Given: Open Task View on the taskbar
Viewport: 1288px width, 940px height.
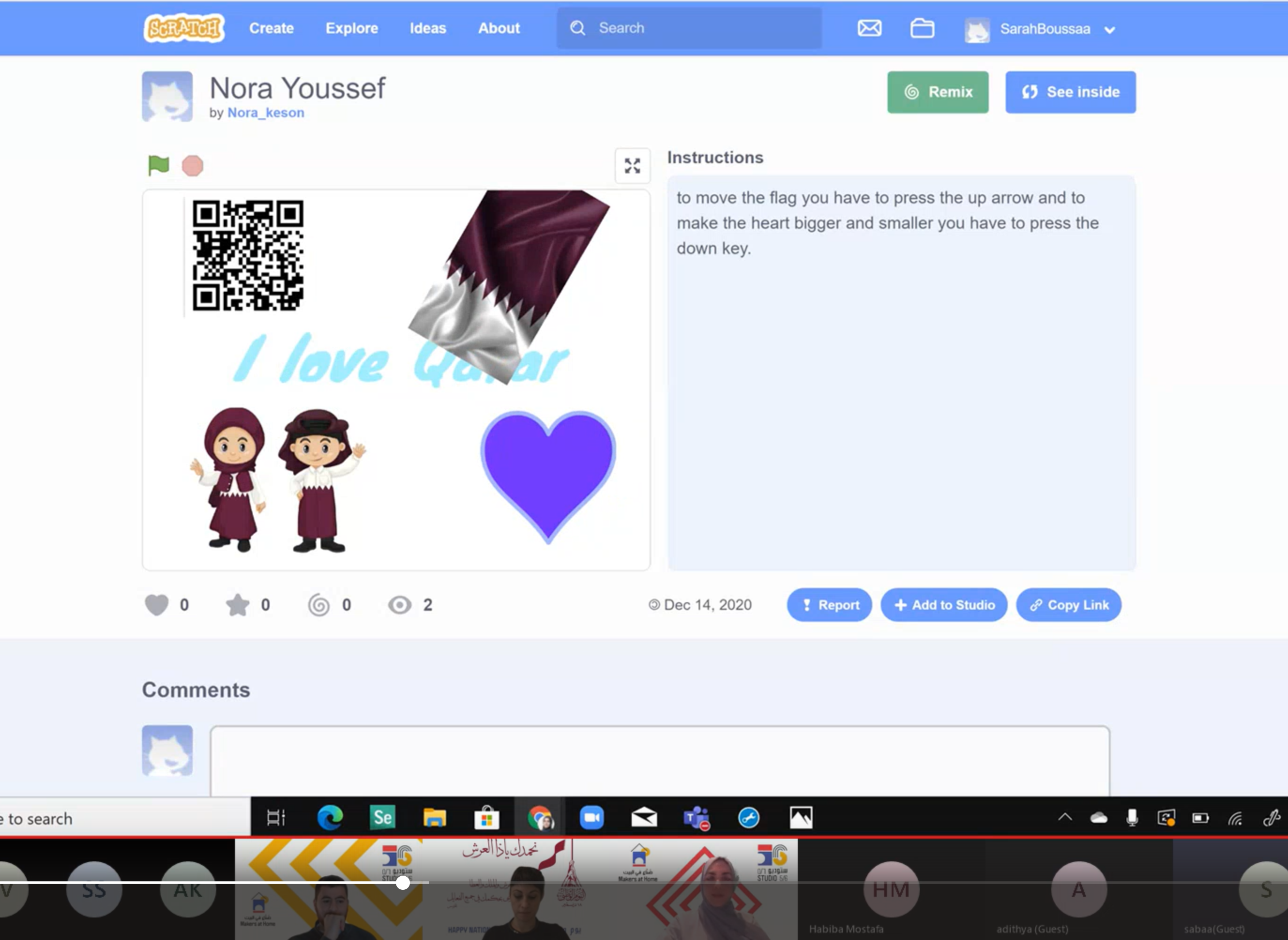Looking at the screenshot, I should 276,818.
